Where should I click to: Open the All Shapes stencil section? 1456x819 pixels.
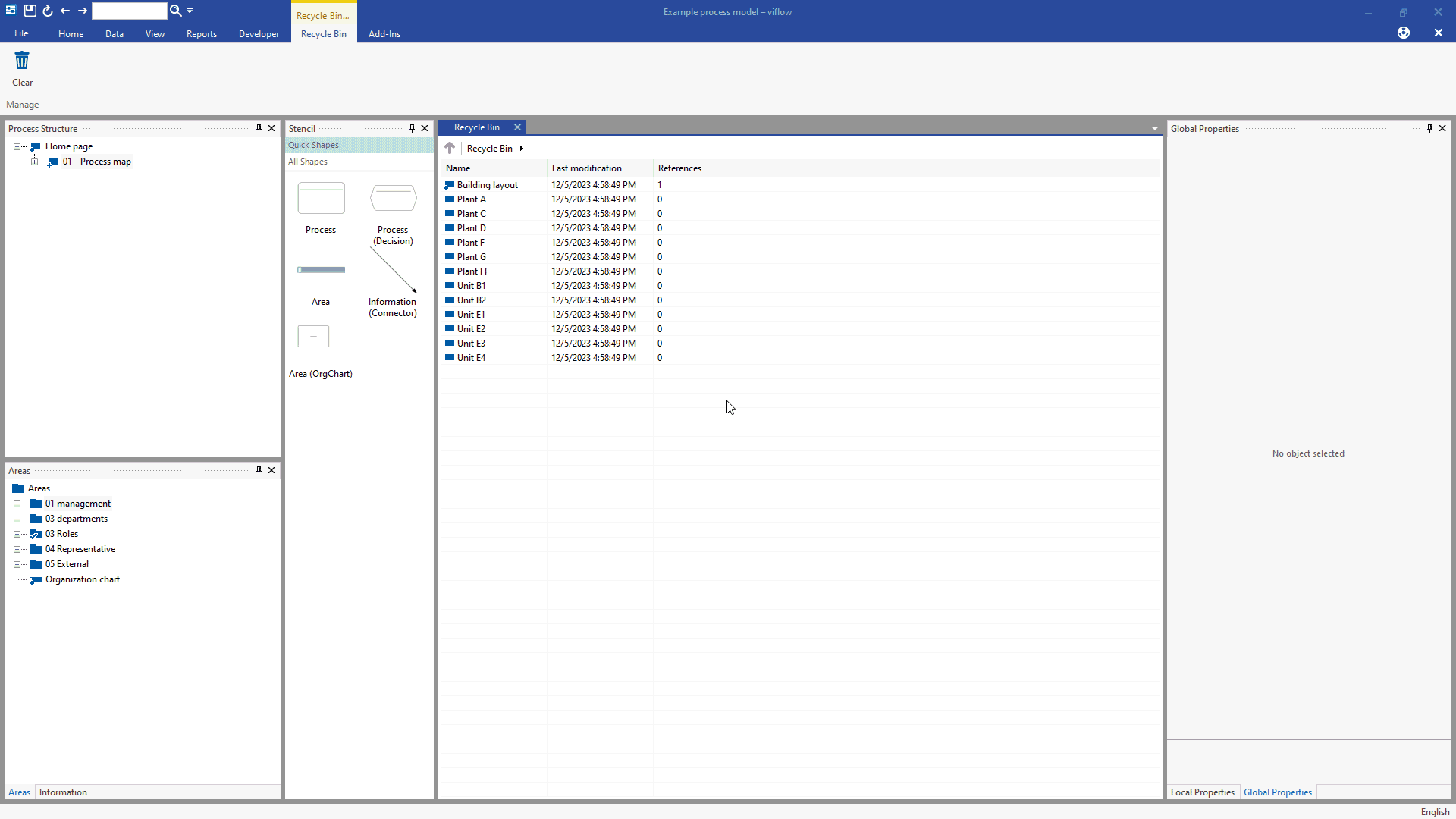(x=308, y=162)
